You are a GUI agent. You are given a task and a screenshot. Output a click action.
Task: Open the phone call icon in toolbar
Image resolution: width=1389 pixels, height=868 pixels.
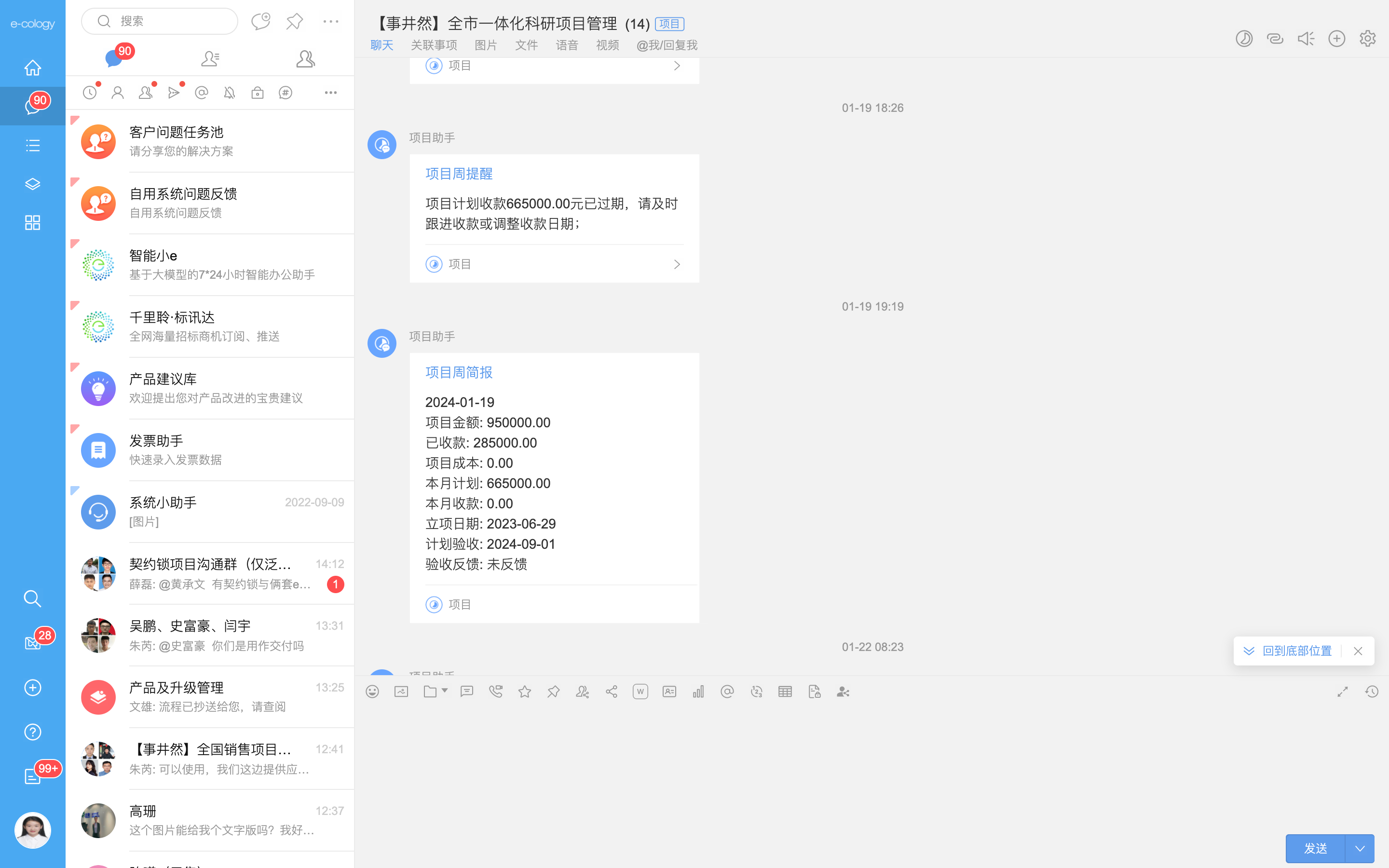click(x=495, y=692)
